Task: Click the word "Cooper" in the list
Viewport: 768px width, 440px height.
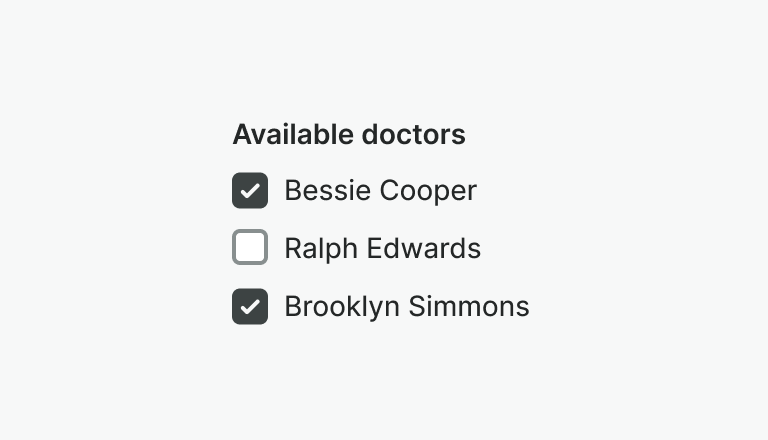Action: pos(427,190)
